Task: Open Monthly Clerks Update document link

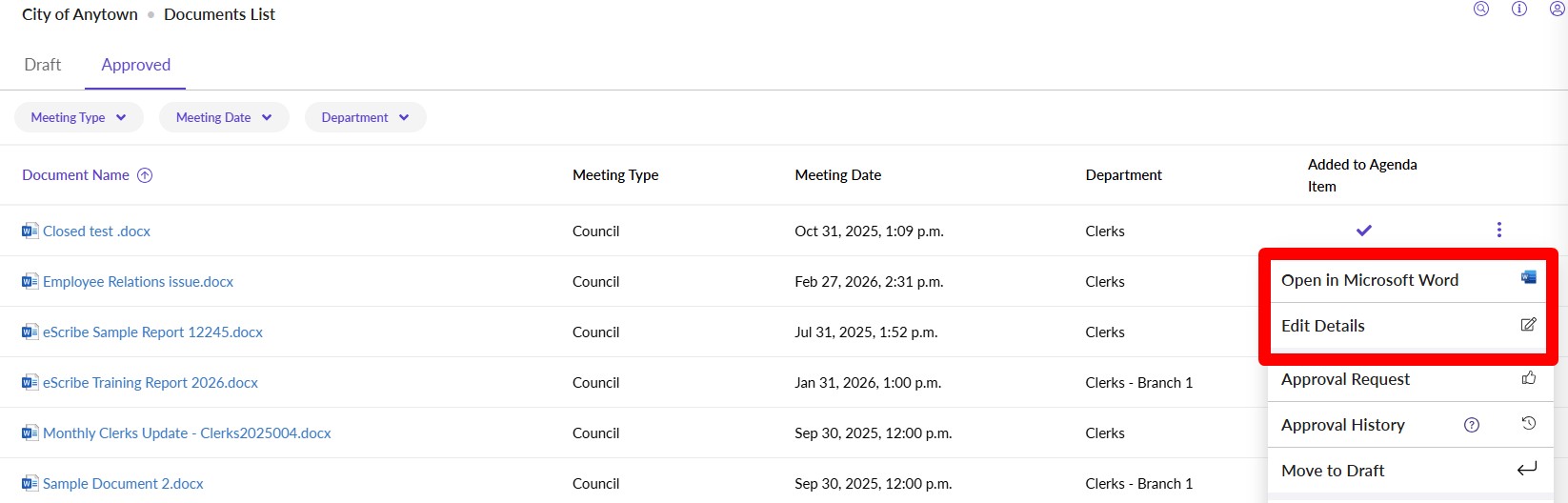Action: (x=187, y=433)
